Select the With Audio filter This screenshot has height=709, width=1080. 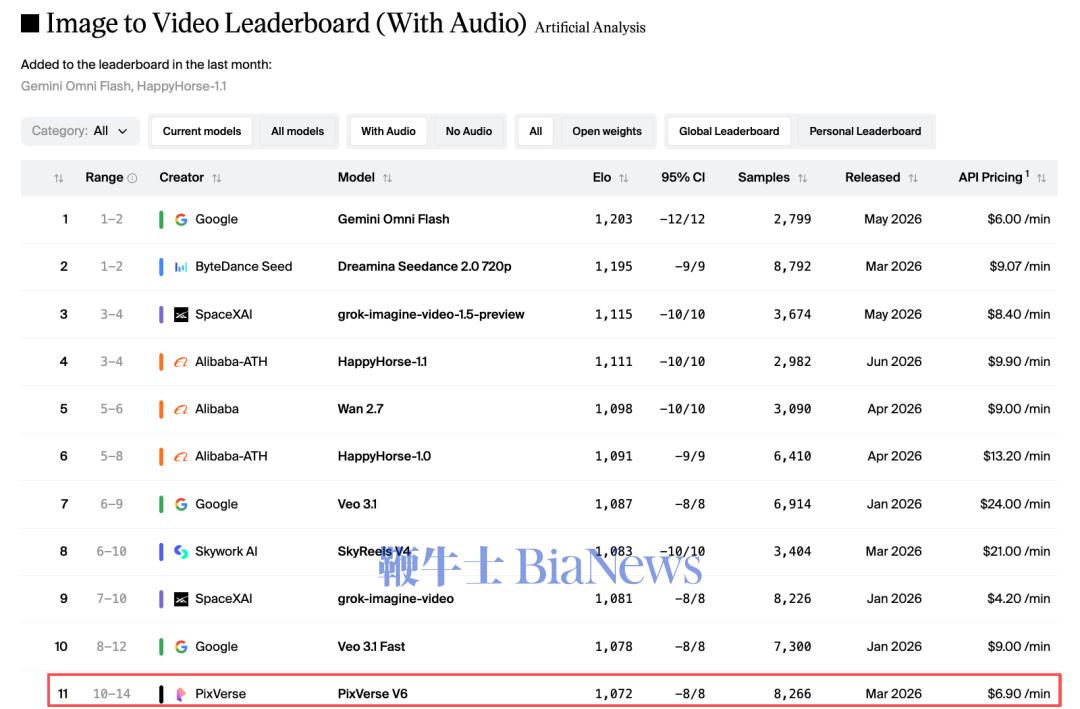388,131
